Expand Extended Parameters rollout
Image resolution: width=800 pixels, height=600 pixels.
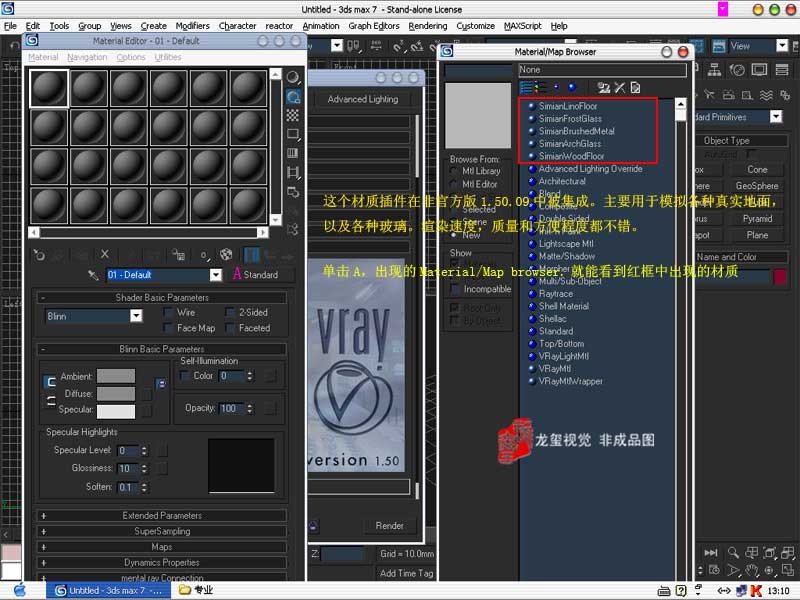(161, 516)
